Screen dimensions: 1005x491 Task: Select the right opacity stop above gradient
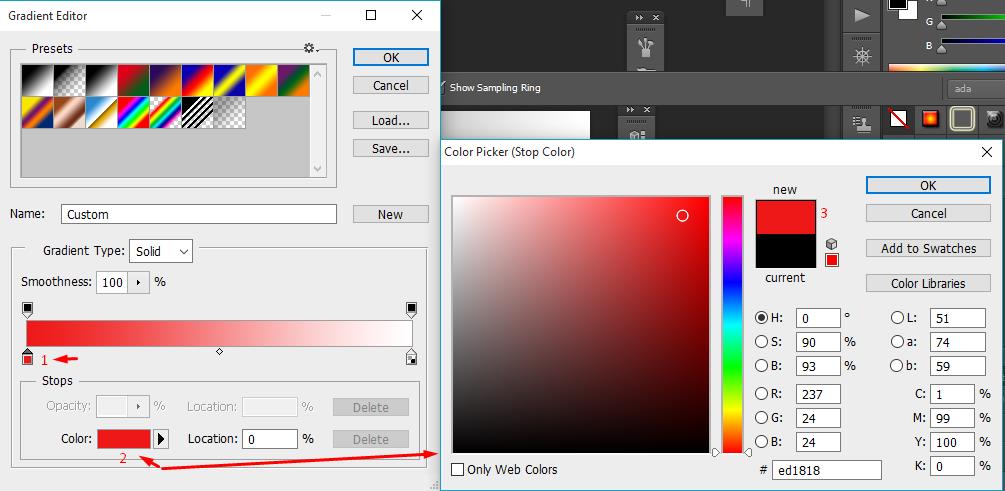tap(411, 310)
